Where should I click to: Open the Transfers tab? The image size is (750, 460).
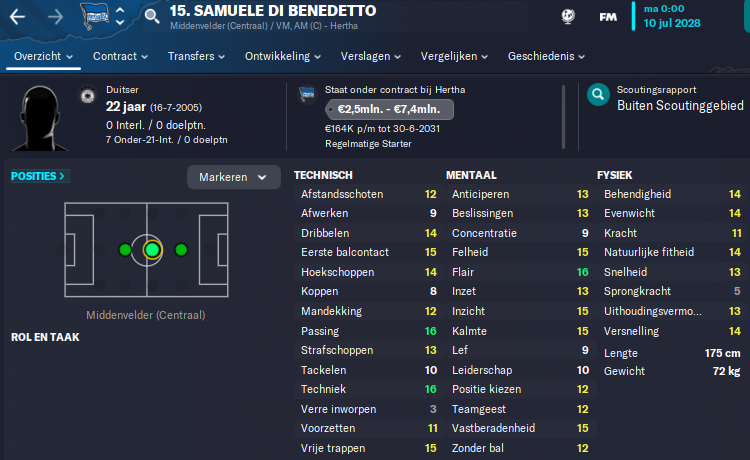coord(196,56)
